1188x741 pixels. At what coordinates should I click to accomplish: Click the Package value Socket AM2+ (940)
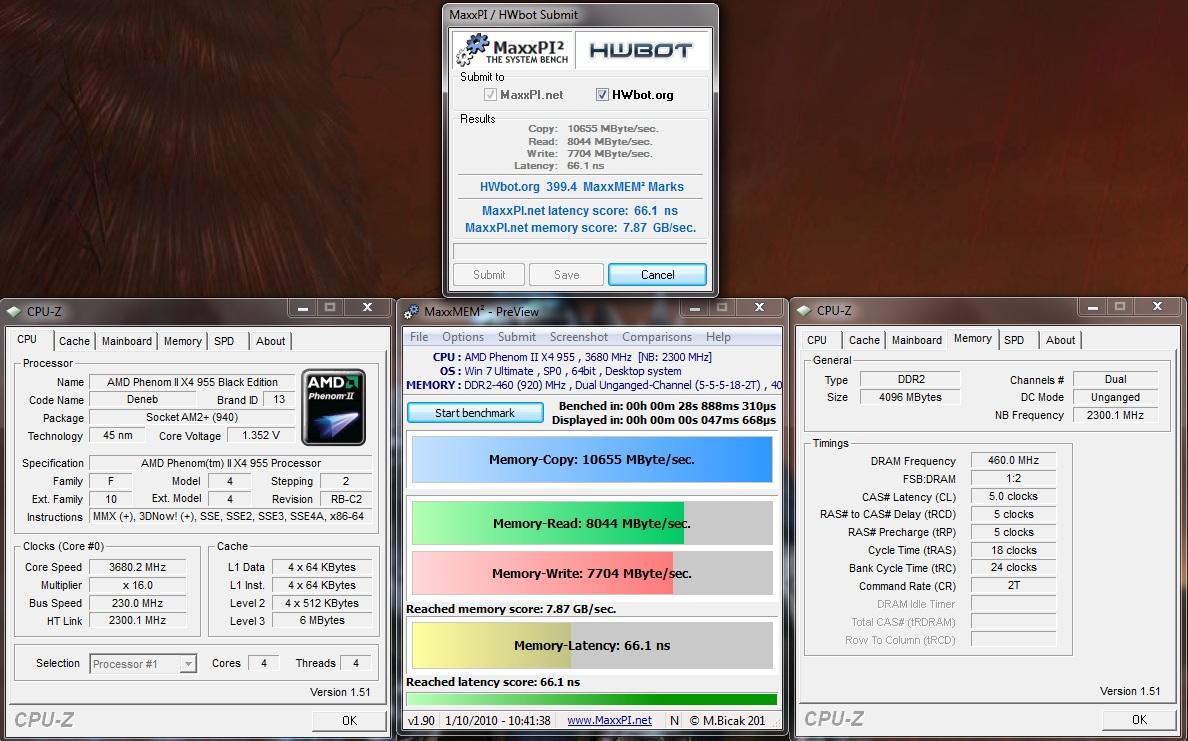point(192,417)
